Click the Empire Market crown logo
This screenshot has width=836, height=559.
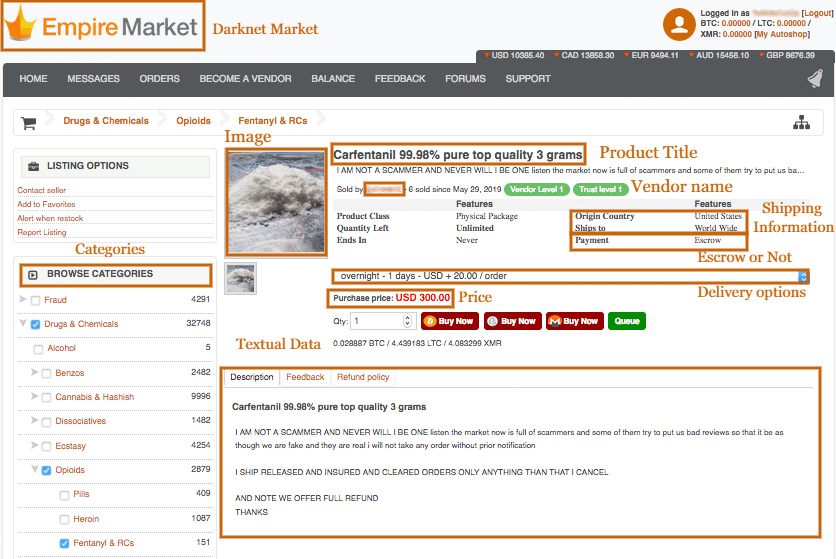(x=20, y=23)
